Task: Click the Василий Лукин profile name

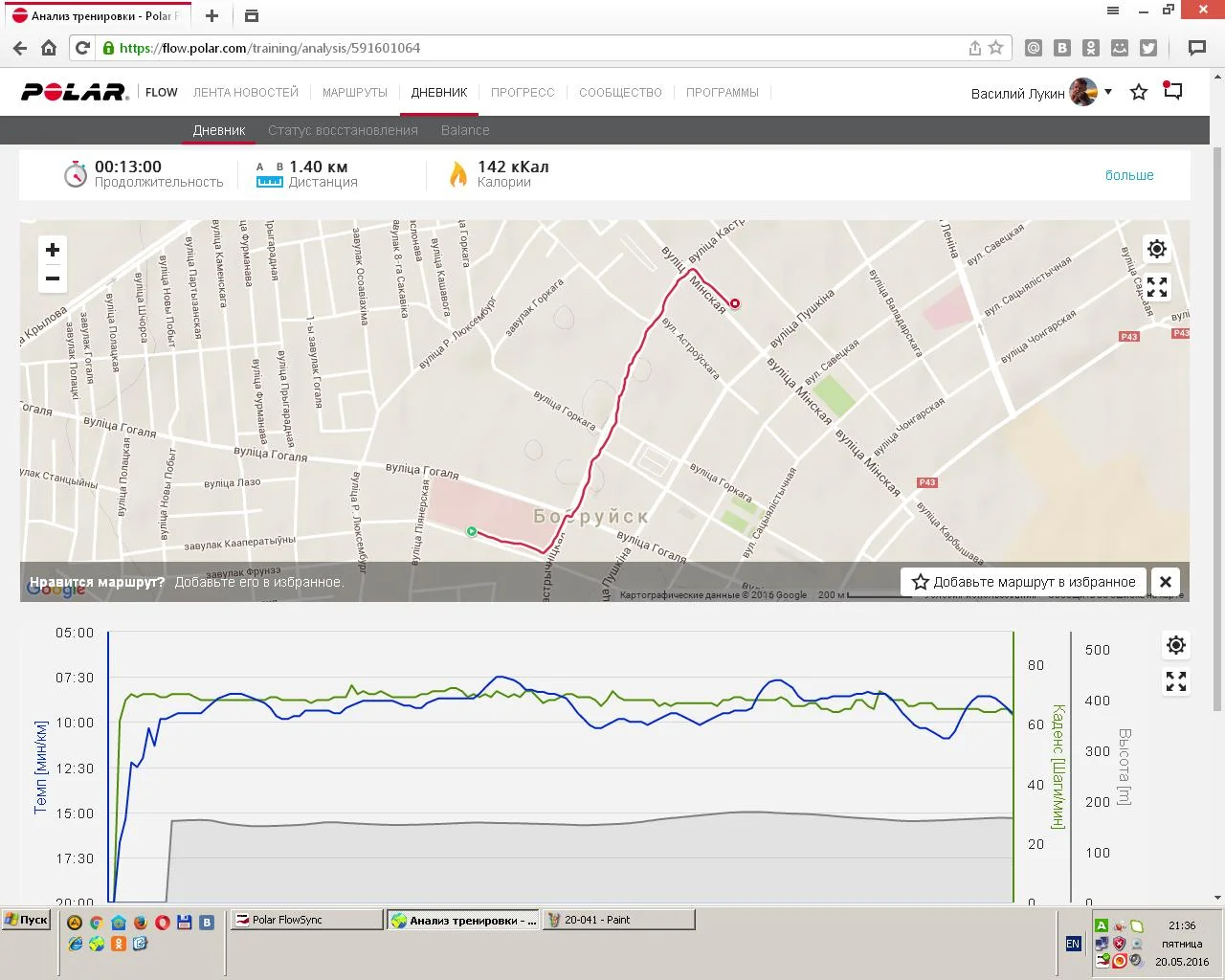Action: point(1017,94)
